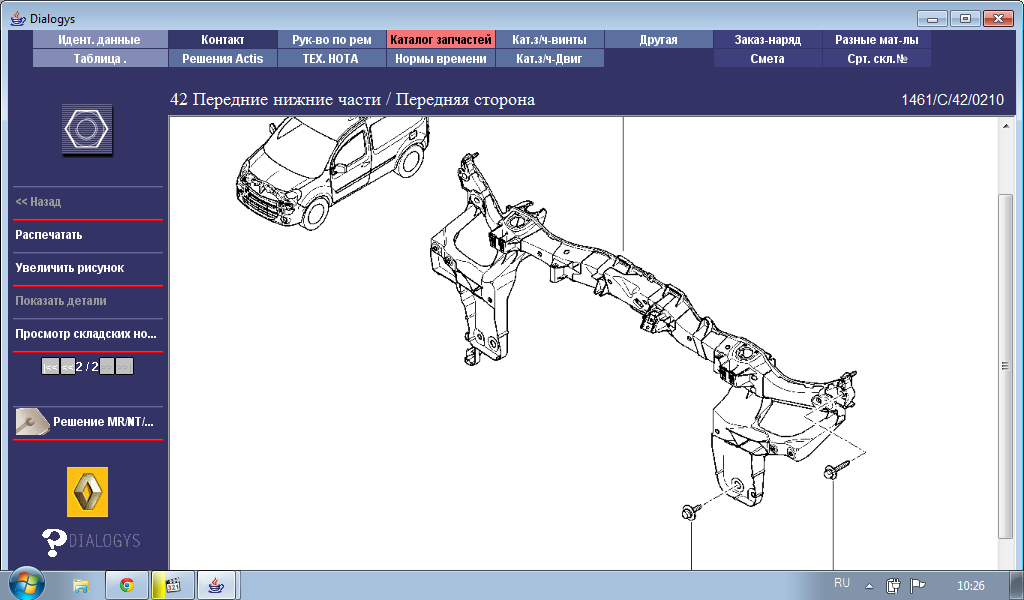Viewport: 1024px width, 600px height.
Task: Open the Таблица tab
Action: tap(99, 58)
